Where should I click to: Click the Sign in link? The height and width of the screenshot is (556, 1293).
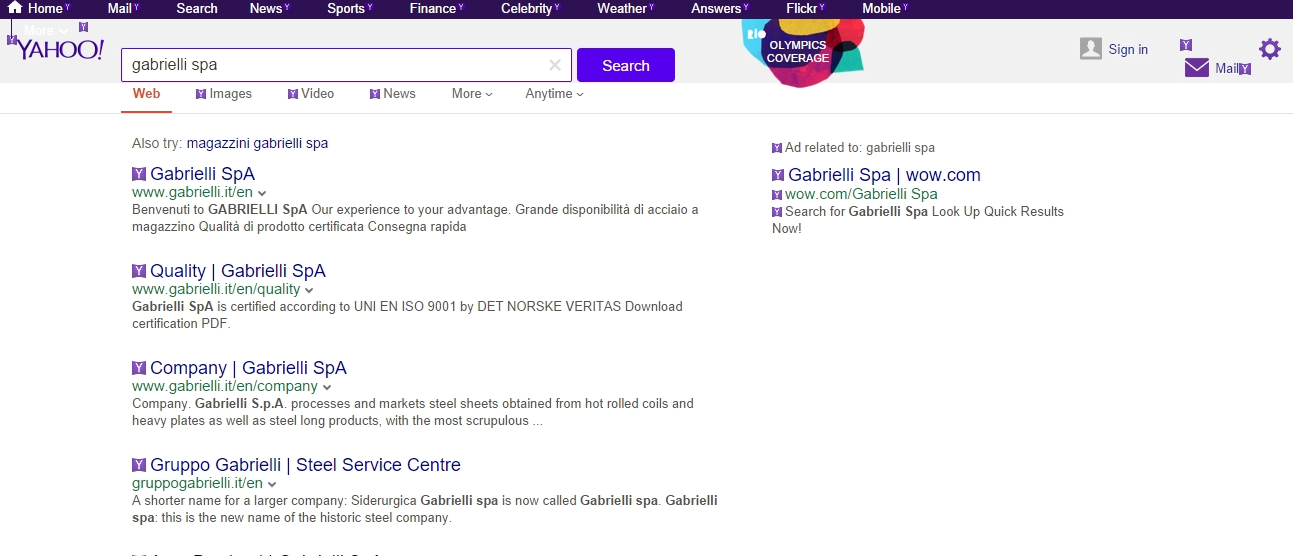click(1128, 49)
